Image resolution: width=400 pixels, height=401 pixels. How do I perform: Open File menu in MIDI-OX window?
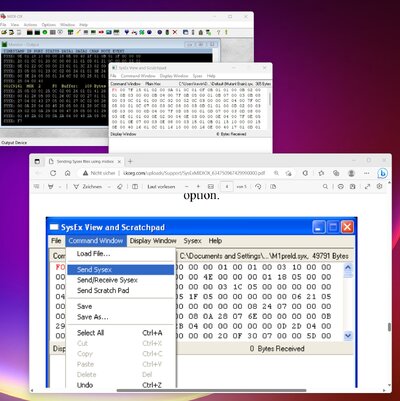tap(3, 25)
